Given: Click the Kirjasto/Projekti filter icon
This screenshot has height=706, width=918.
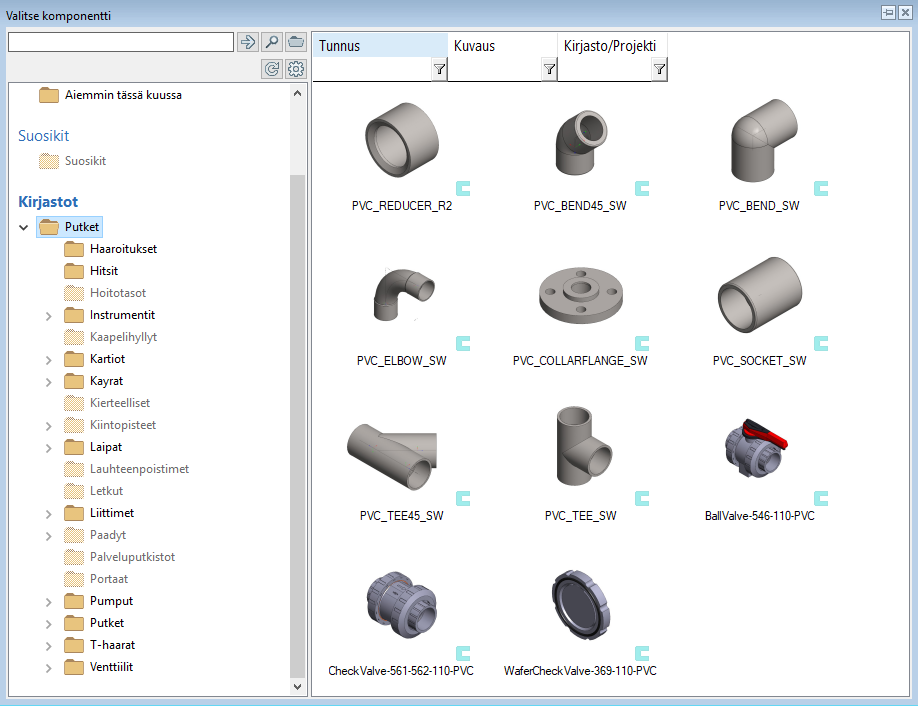Looking at the screenshot, I should coord(659,69).
